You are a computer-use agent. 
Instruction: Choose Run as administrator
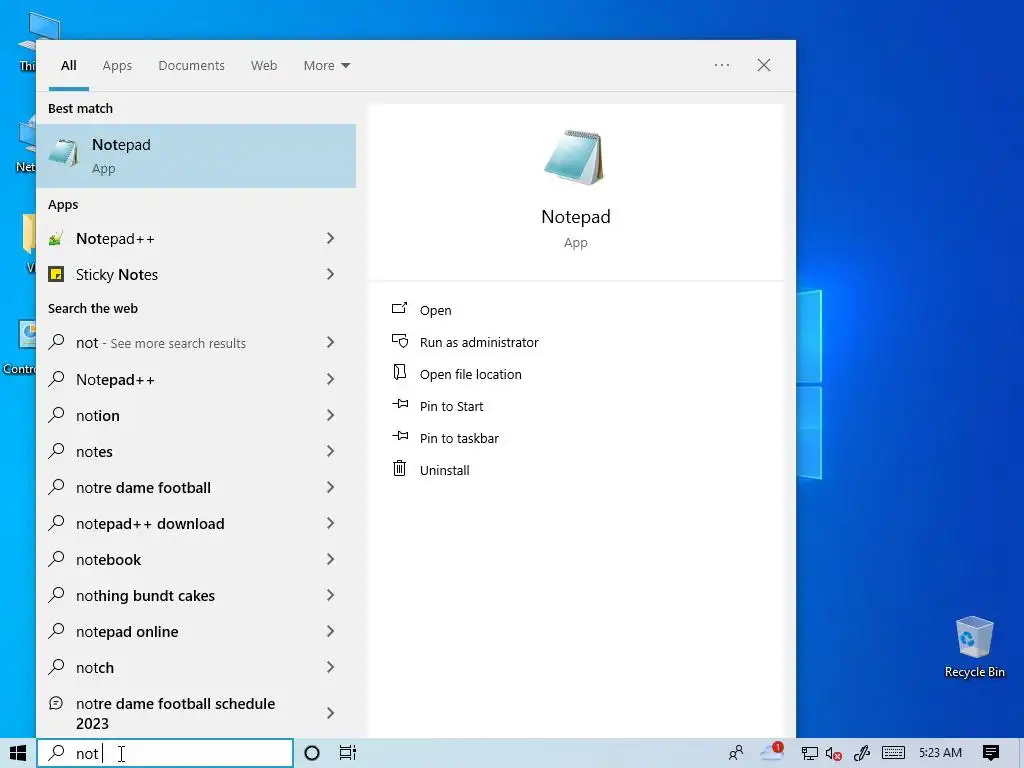click(479, 342)
